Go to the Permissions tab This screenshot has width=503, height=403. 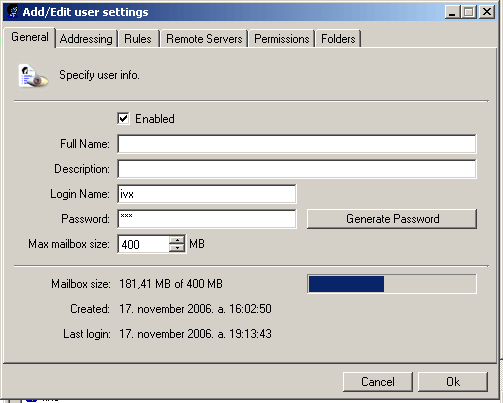[x=282, y=39]
